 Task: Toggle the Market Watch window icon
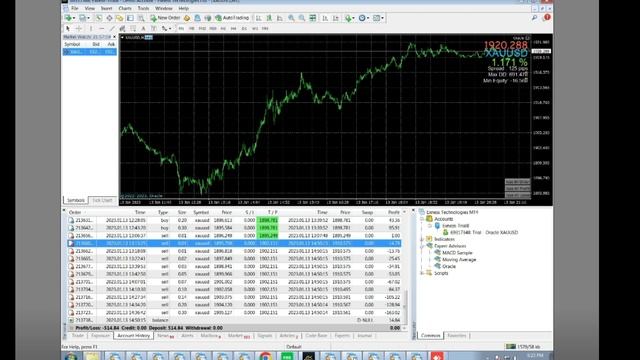(x=99, y=18)
